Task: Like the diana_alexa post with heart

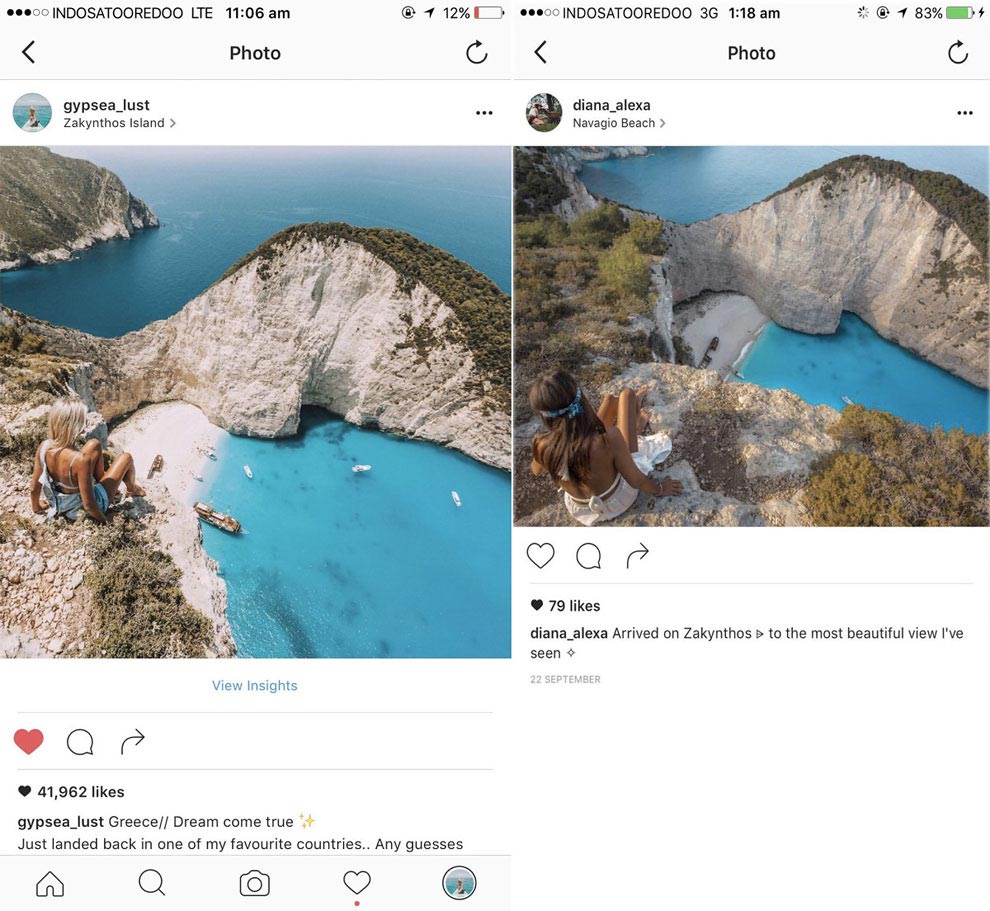Action: coord(540,556)
